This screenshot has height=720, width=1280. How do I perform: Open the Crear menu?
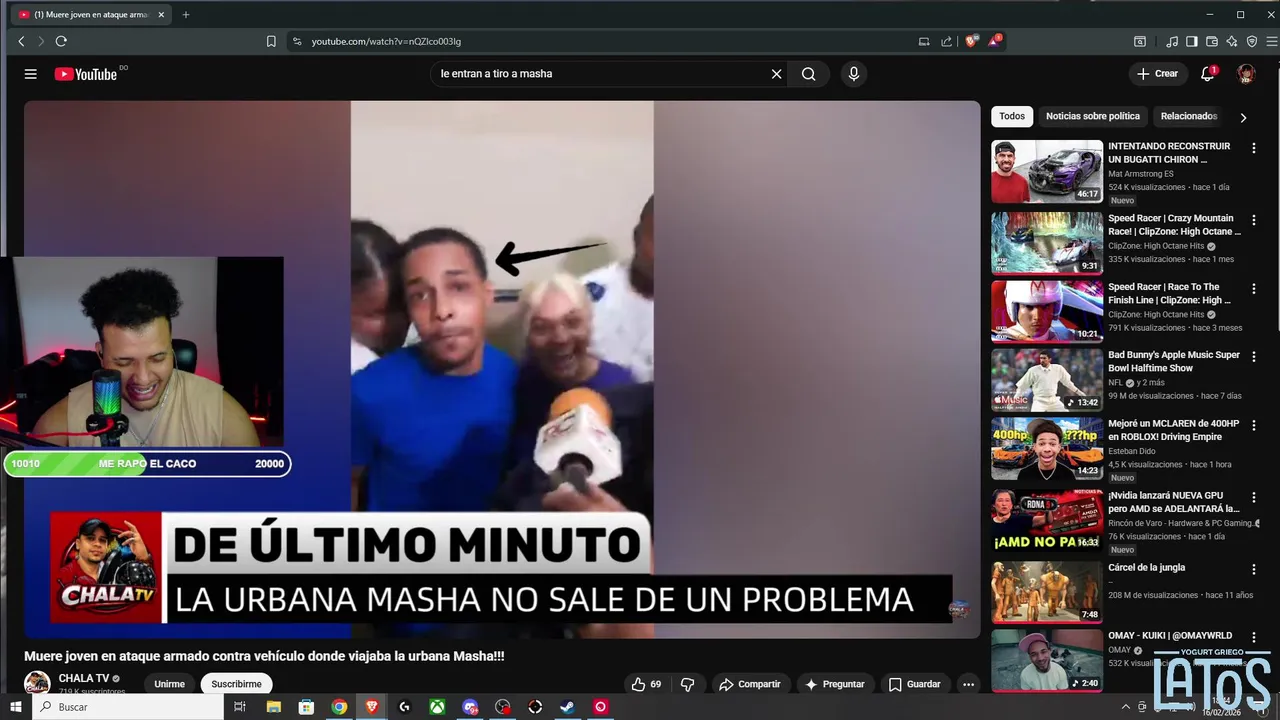1157,74
